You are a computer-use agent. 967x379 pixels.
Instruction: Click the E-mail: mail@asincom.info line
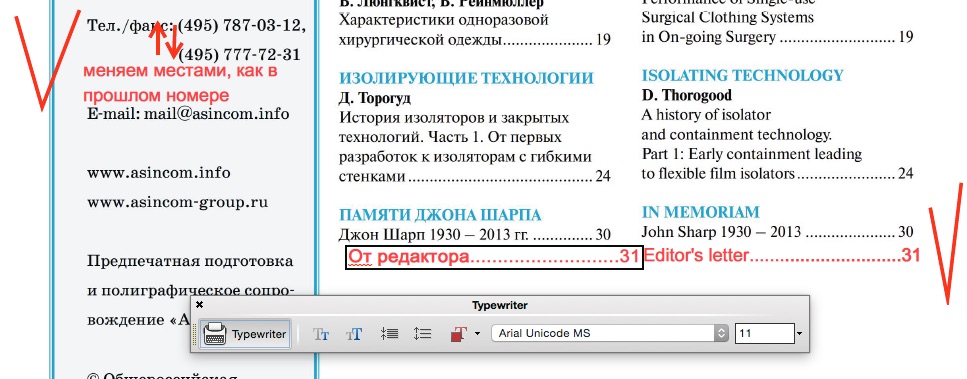[x=188, y=114]
